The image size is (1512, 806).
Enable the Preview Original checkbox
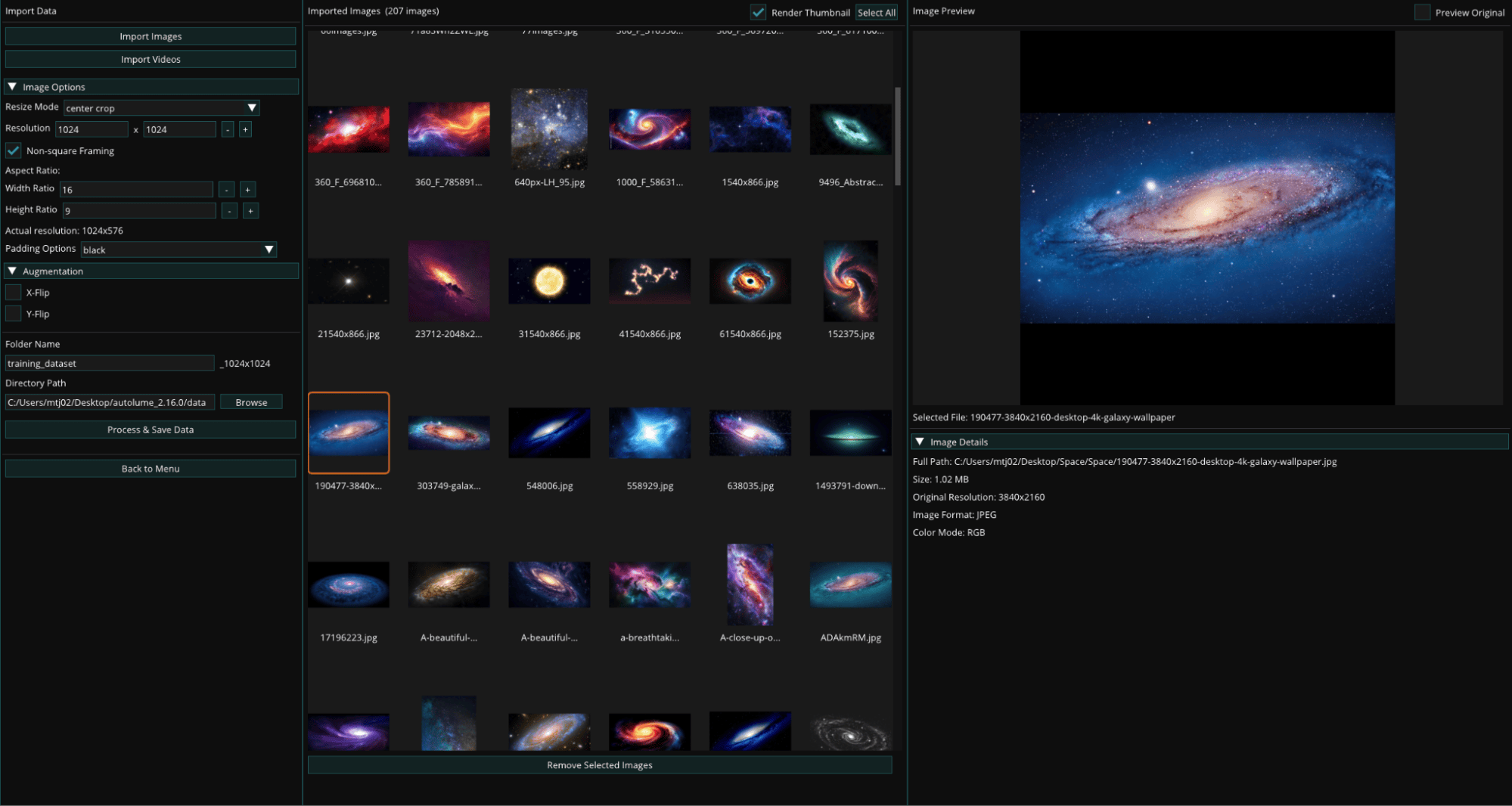1422,12
